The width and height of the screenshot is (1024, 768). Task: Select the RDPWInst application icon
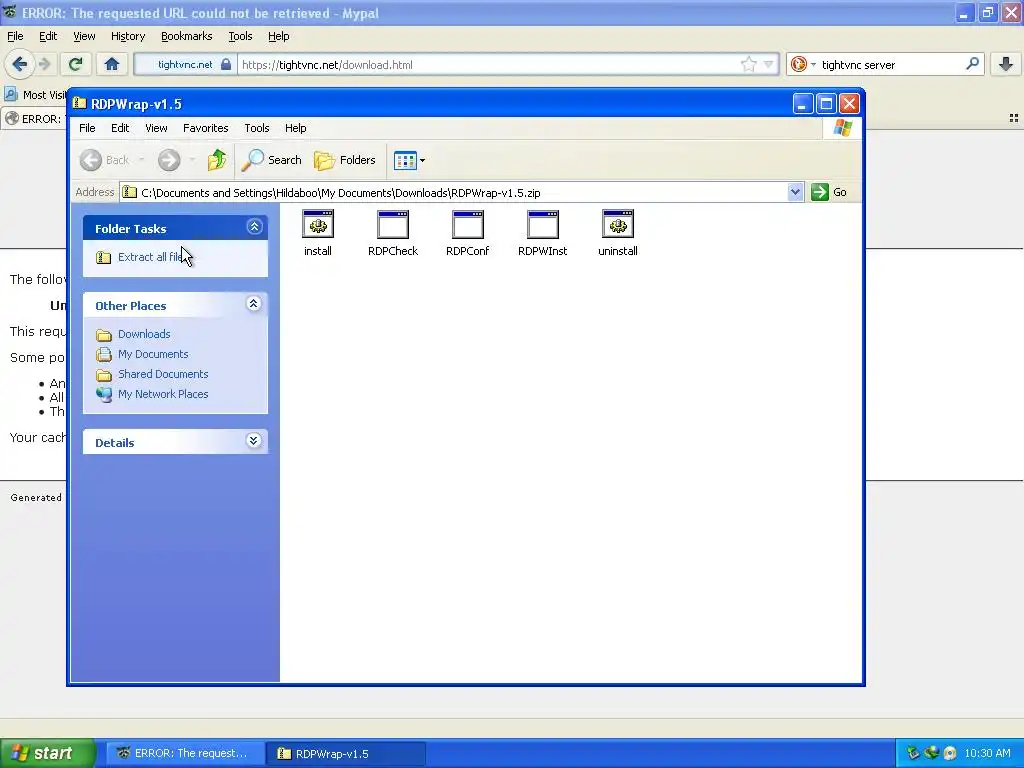tap(543, 232)
